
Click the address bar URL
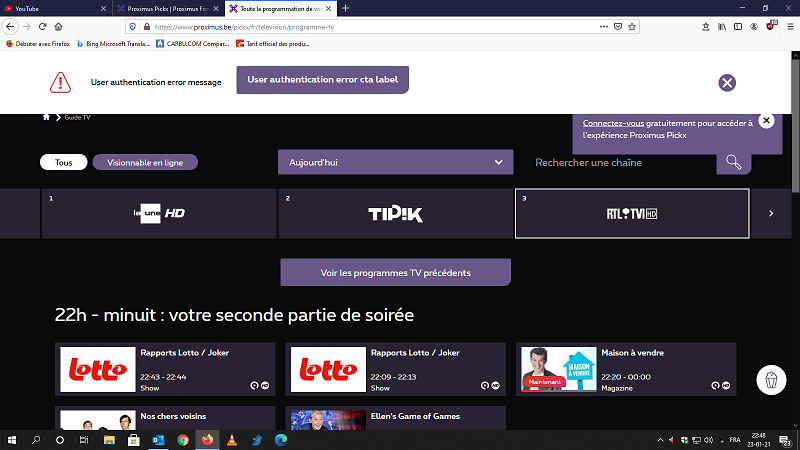click(x=244, y=27)
